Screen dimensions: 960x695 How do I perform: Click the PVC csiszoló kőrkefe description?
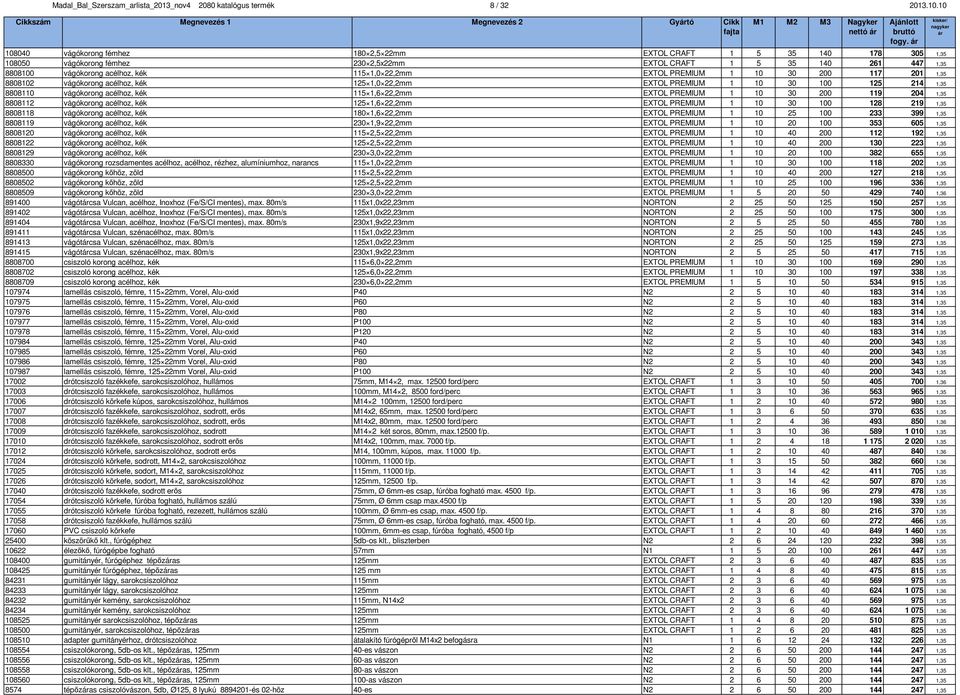(99, 531)
